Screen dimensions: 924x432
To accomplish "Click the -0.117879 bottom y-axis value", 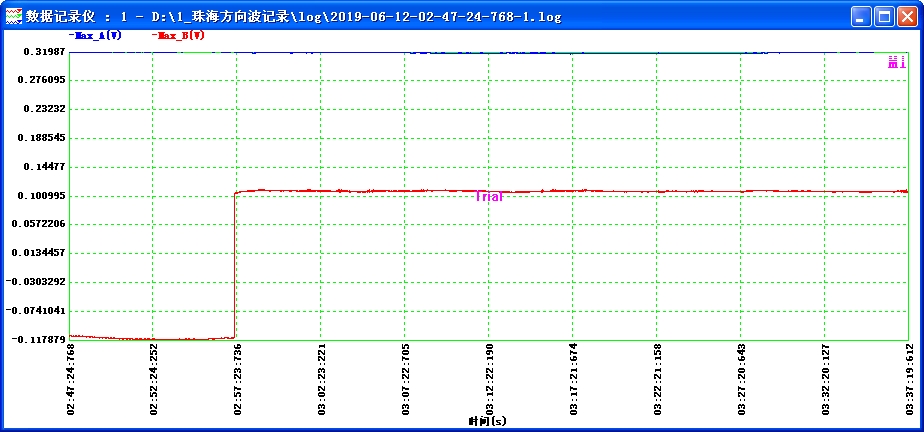I will click(39, 340).
